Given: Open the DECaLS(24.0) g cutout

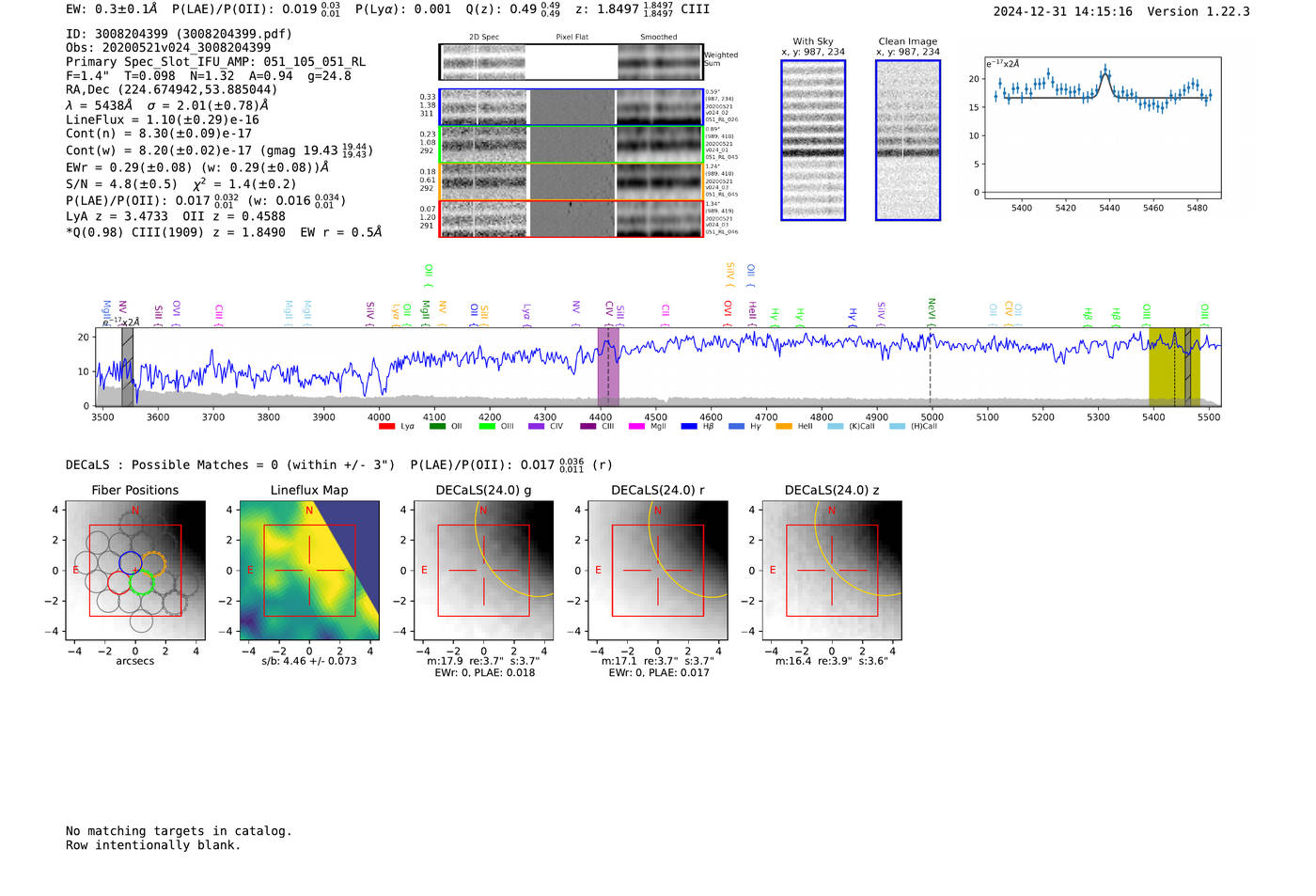Looking at the screenshot, I should [x=483, y=570].
